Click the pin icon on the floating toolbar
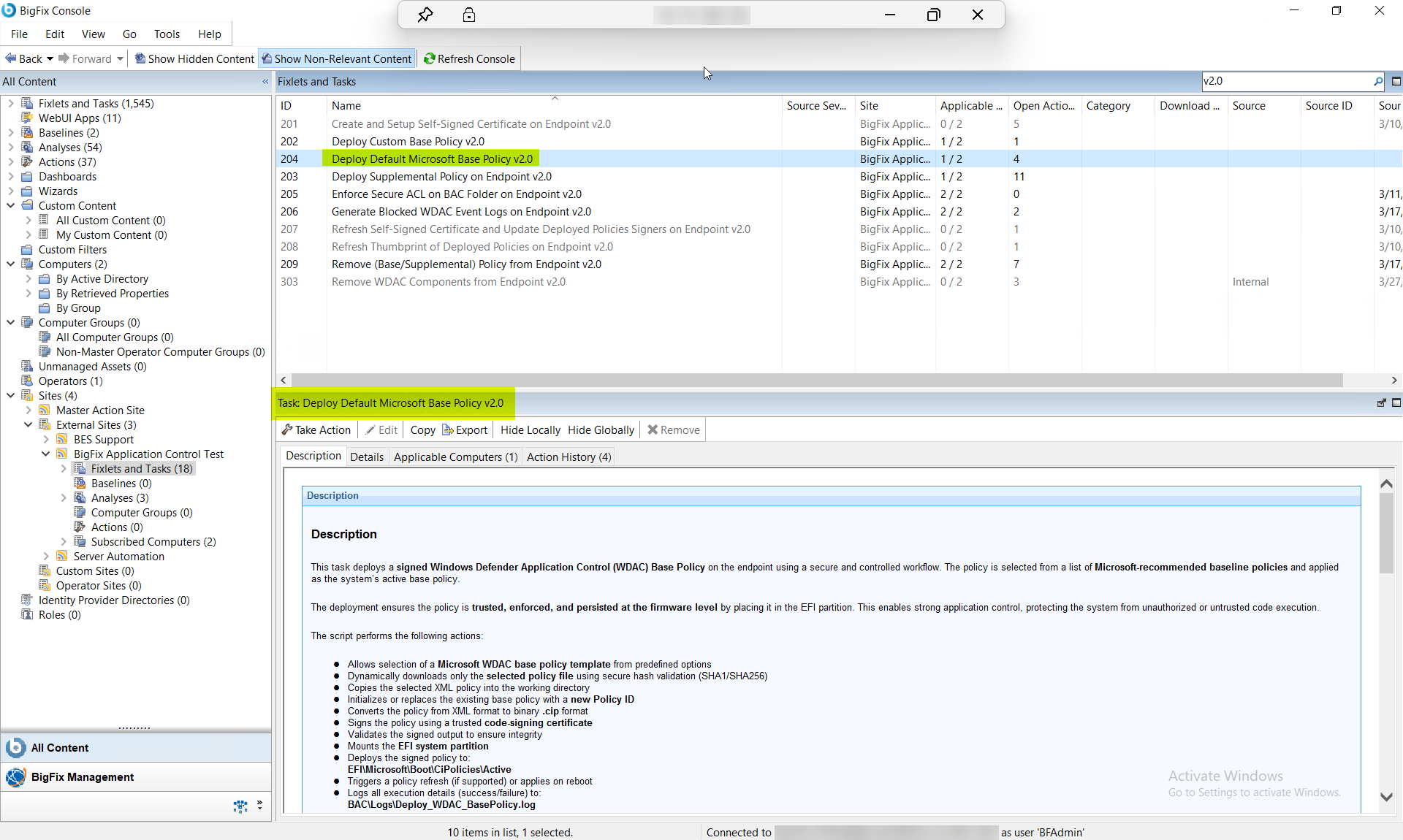 click(x=426, y=15)
